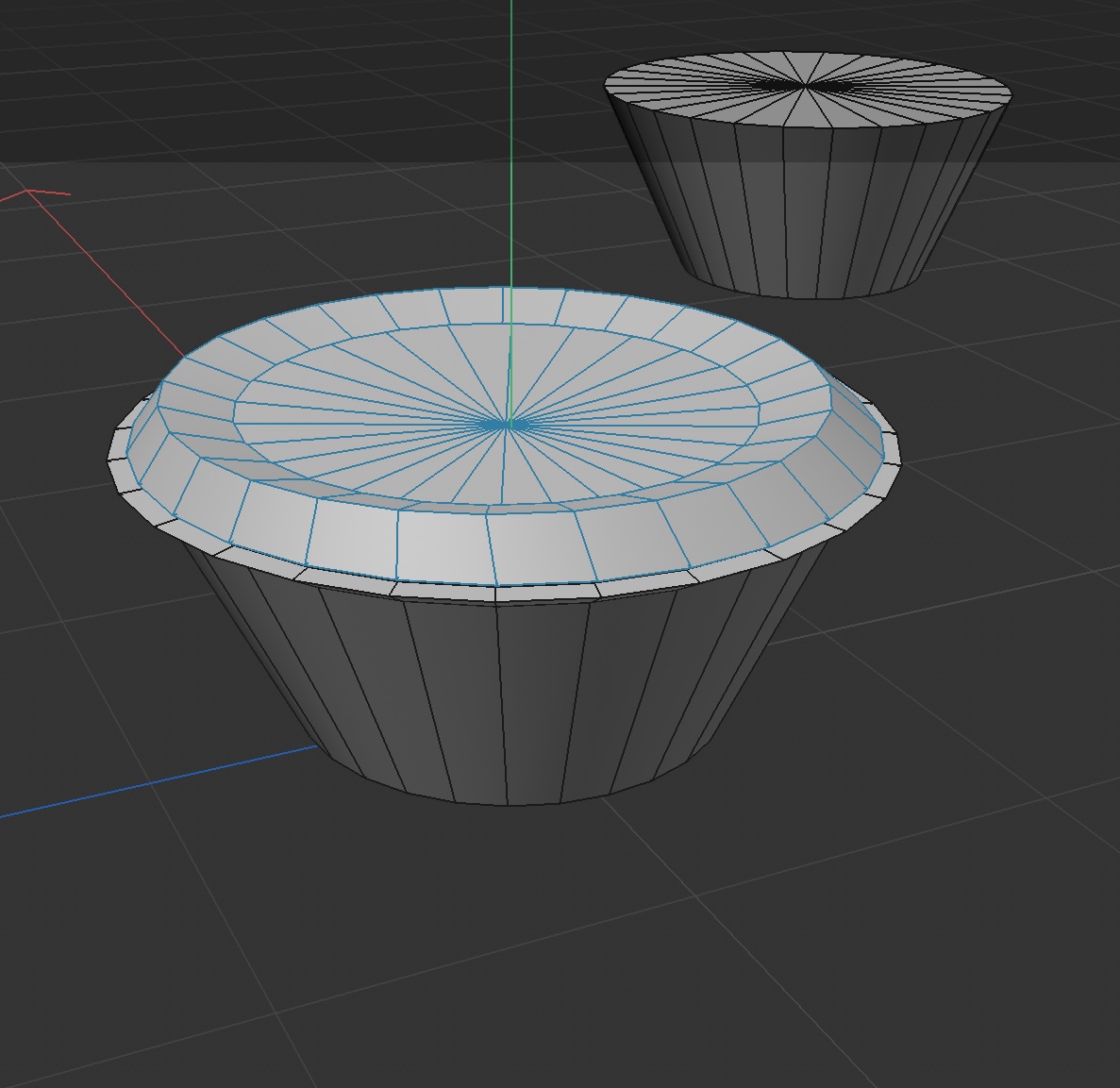
Task: Click the red axis line on the grid
Action: pos(108,275)
